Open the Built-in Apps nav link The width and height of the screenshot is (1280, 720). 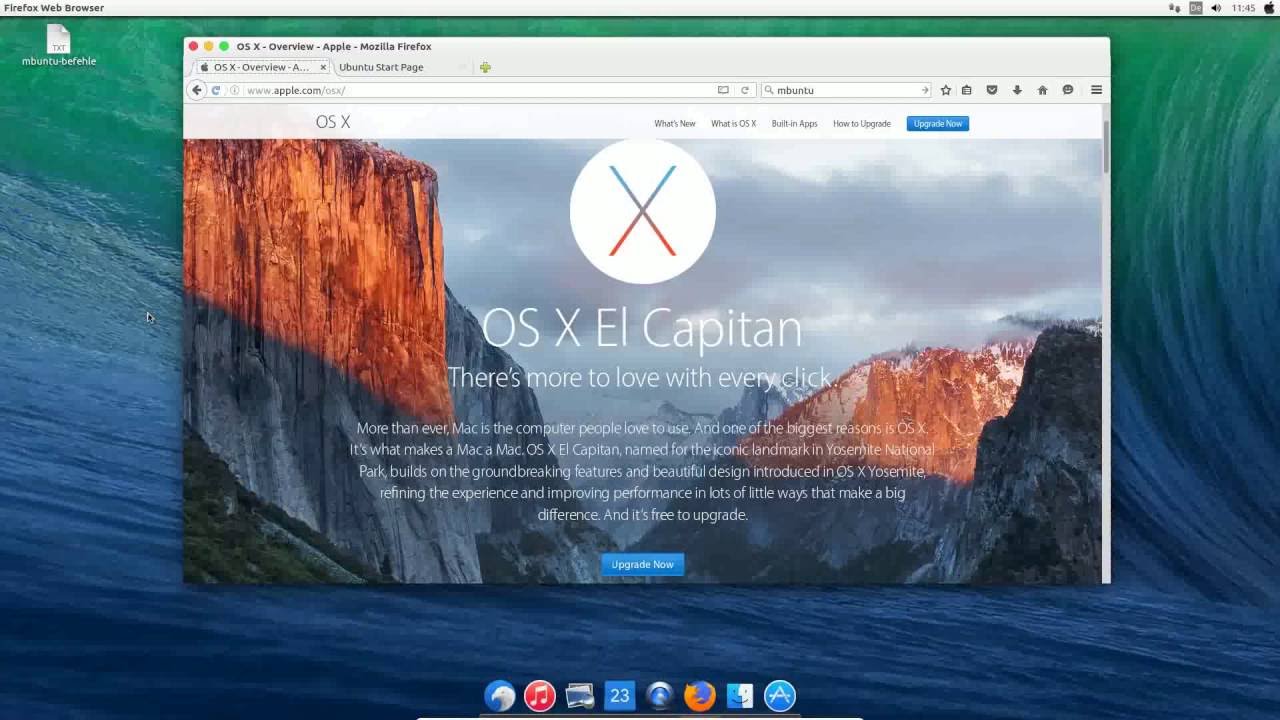pyautogui.click(x=794, y=124)
